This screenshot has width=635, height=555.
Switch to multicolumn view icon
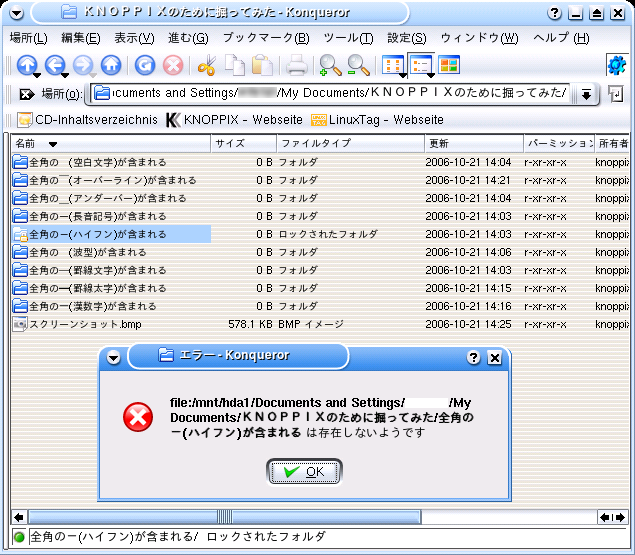click(x=449, y=65)
